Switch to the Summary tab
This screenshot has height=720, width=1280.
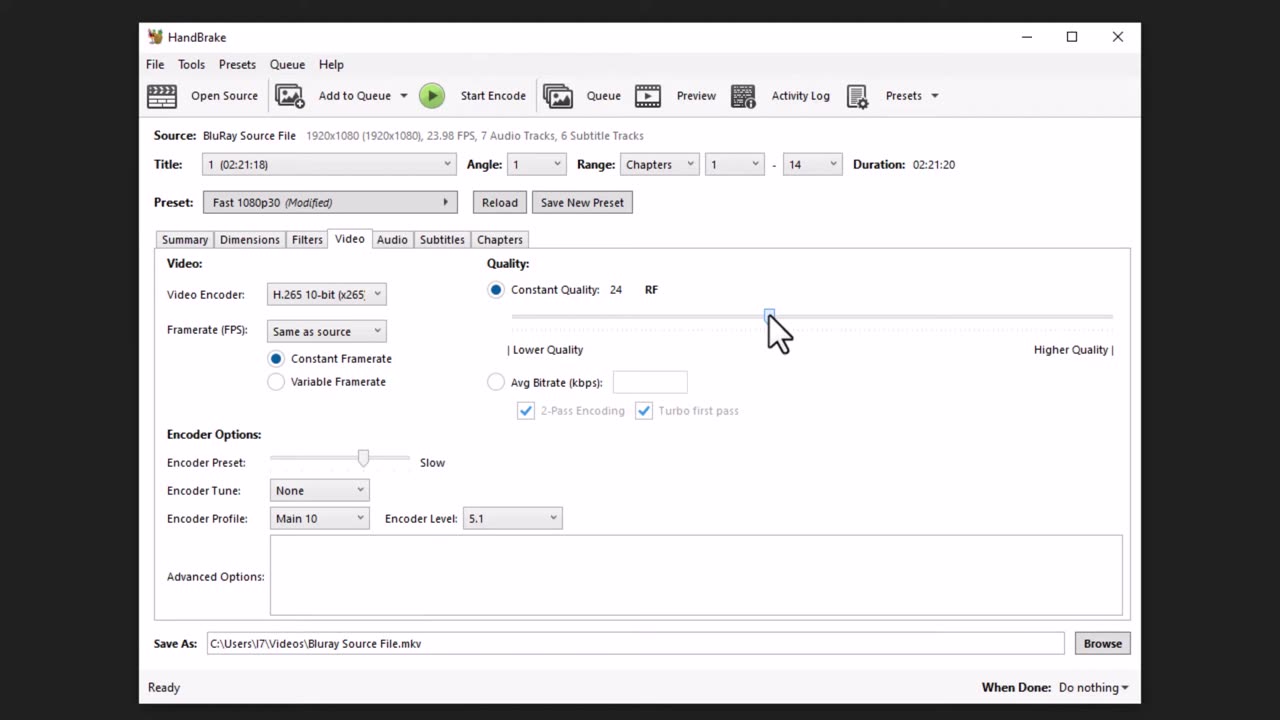coord(185,240)
